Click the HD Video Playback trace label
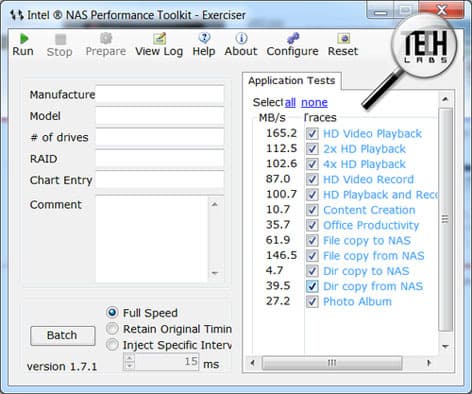 [372, 134]
